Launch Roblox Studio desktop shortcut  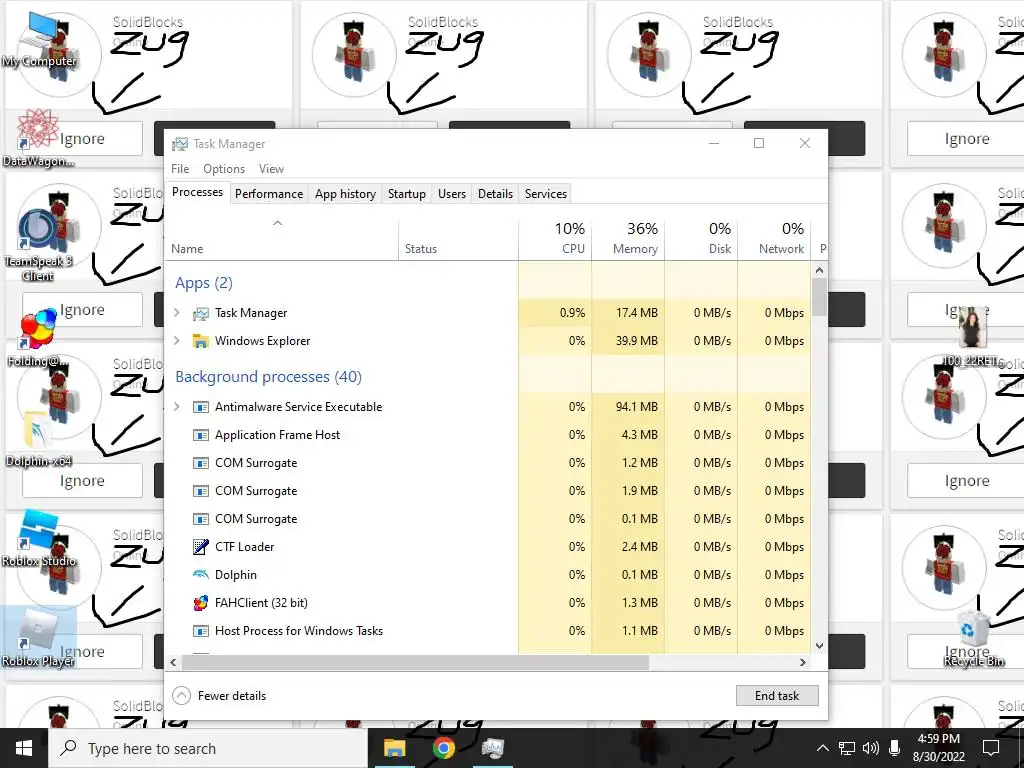coord(39,538)
